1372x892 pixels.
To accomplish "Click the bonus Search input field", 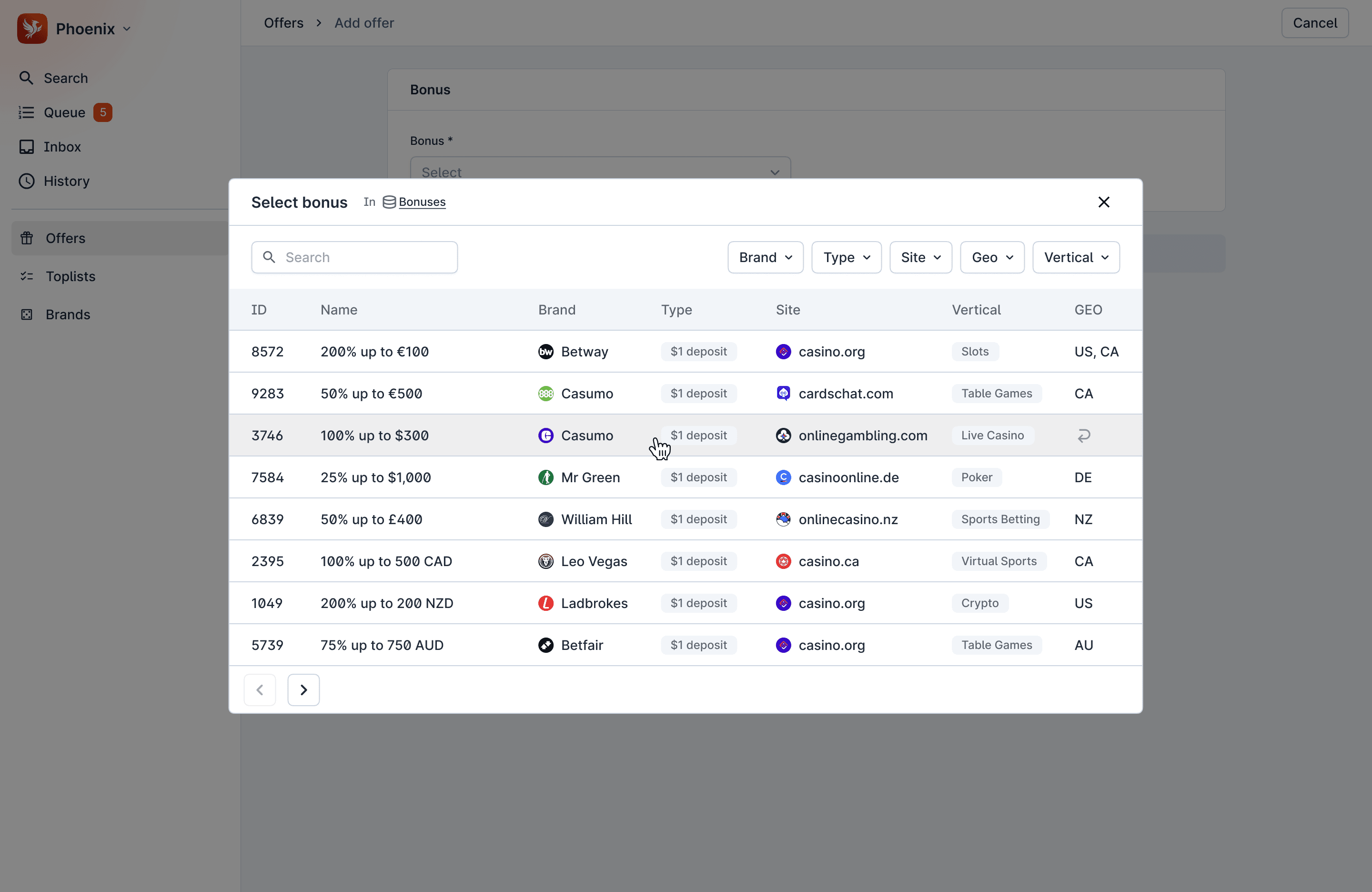I will click(x=363, y=257).
